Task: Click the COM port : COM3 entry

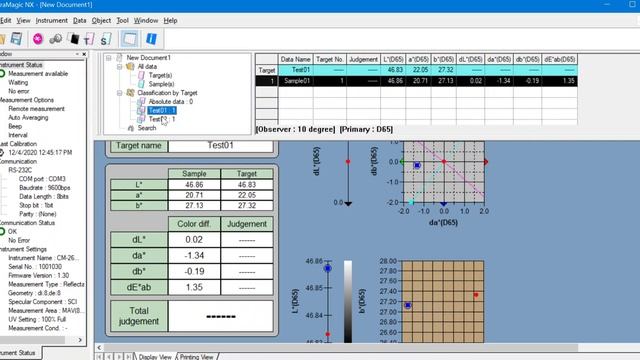Action: (x=42, y=179)
